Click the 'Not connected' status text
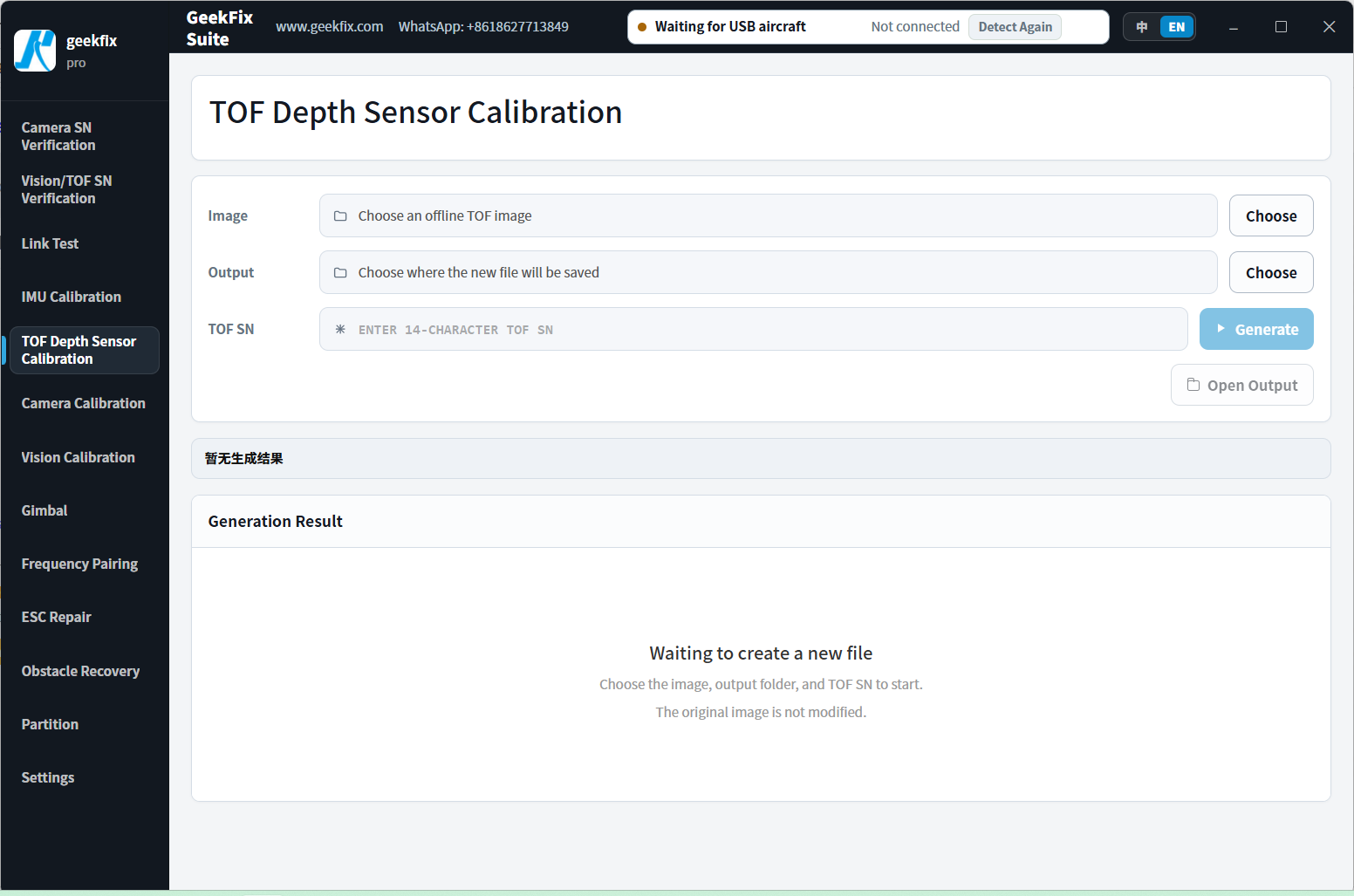Image resolution: width=1354 pixels, height=896 pixels. pos(915,27)
